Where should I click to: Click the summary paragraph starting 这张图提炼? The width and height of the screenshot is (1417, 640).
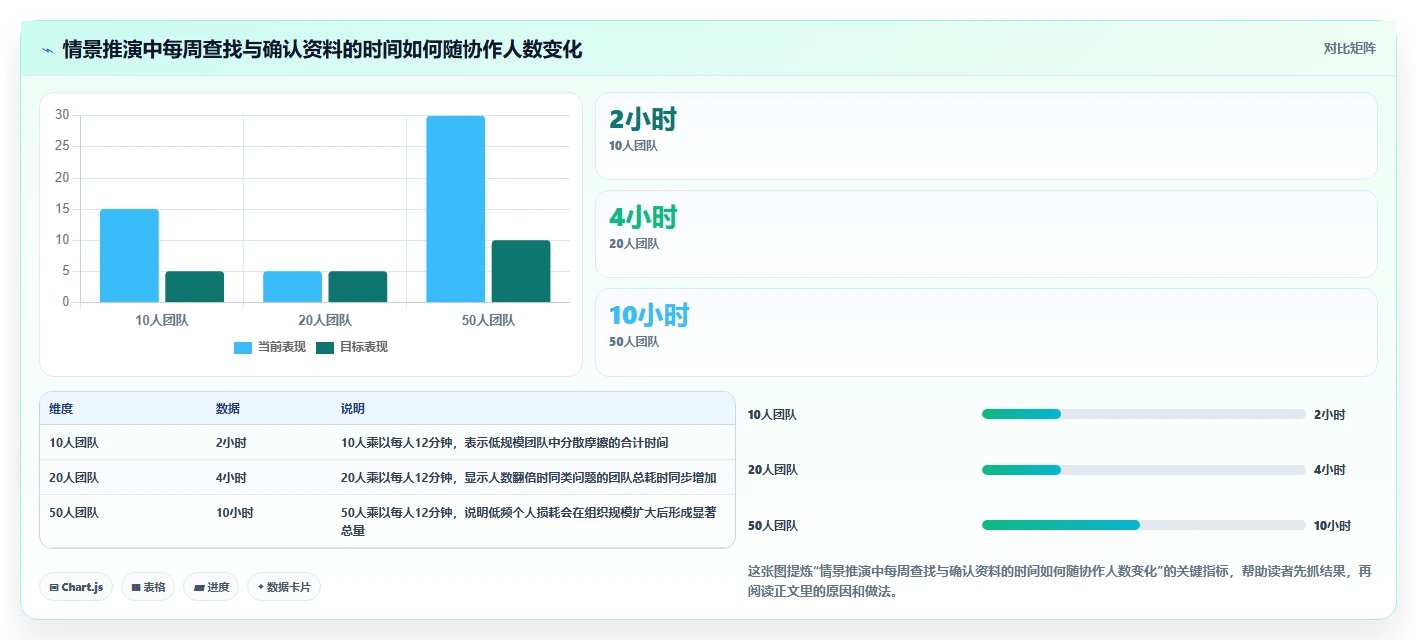(1060, 581)
